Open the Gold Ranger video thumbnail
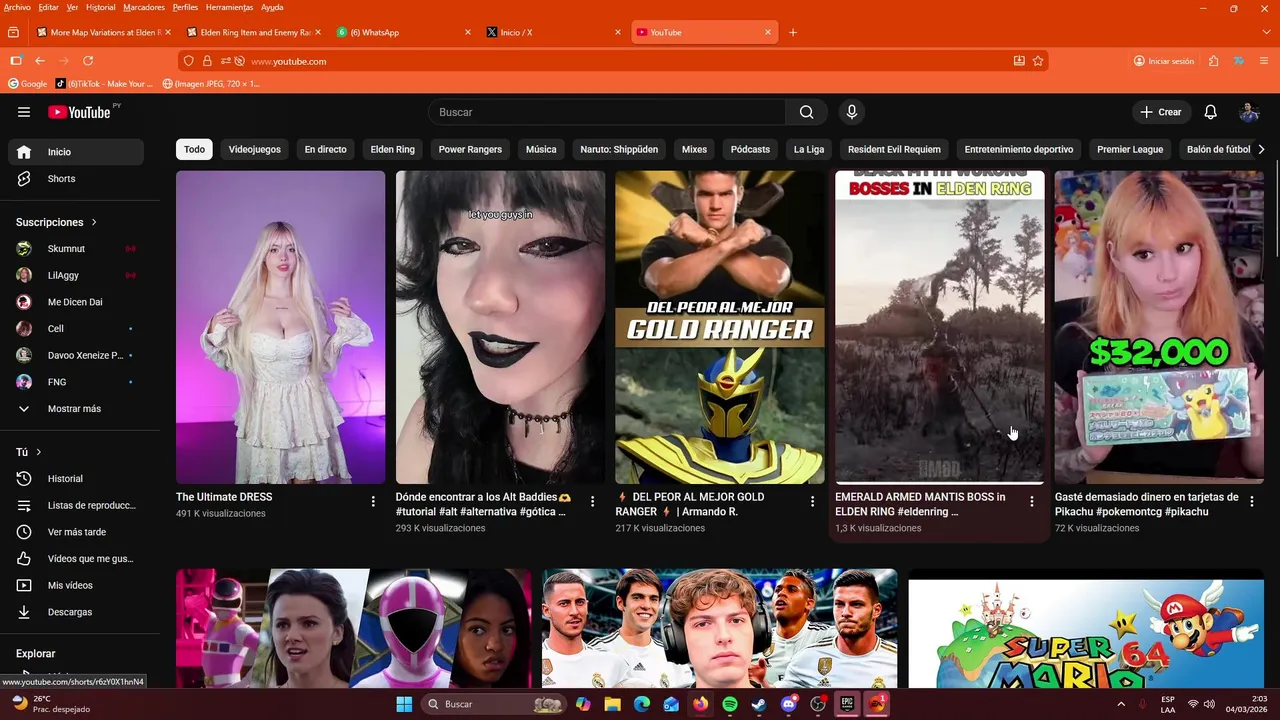 [720, 327]
